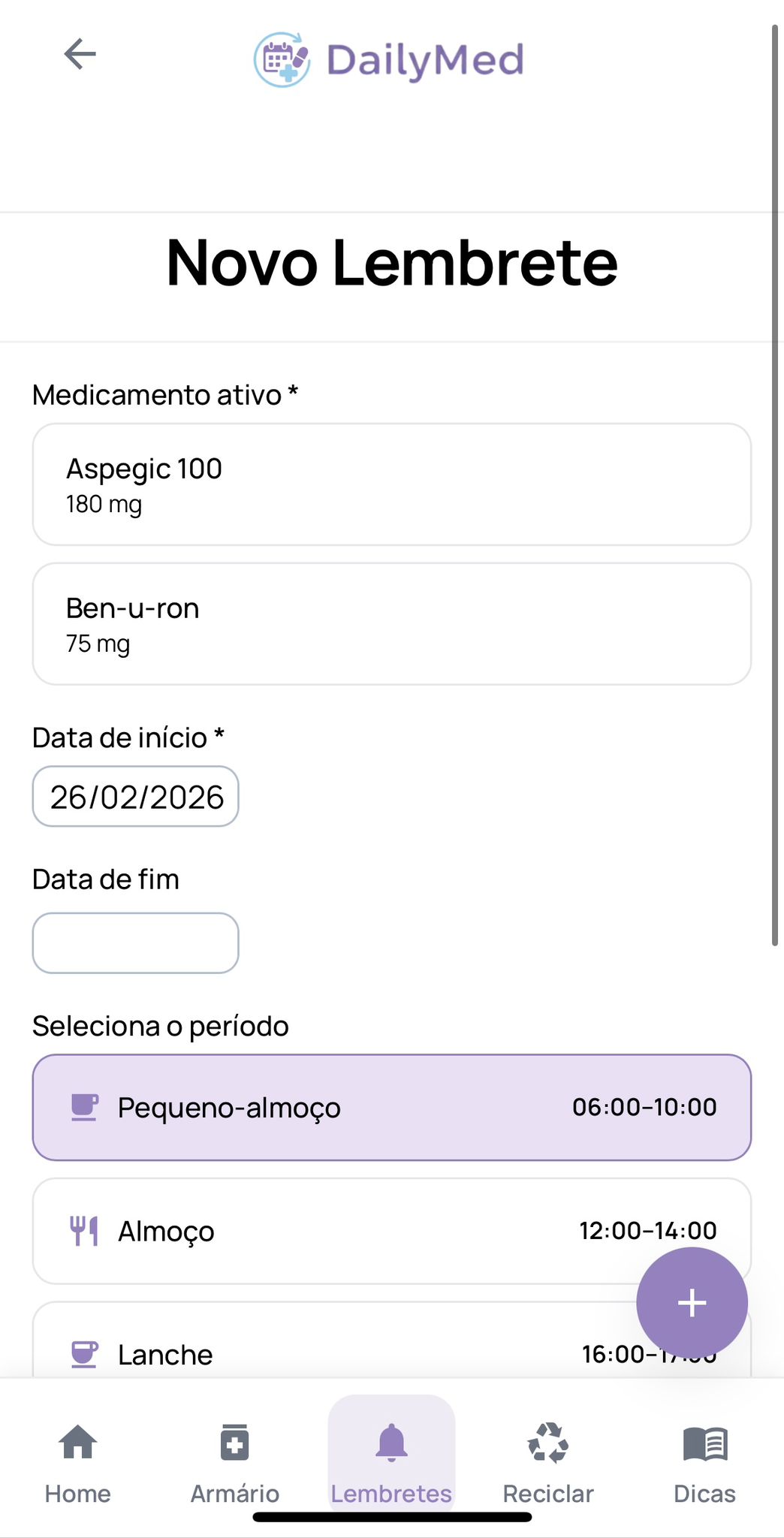Select Aspegic 100 medication
The image size is (784, 1538).
pyautogui.click(x=392, y=484)
